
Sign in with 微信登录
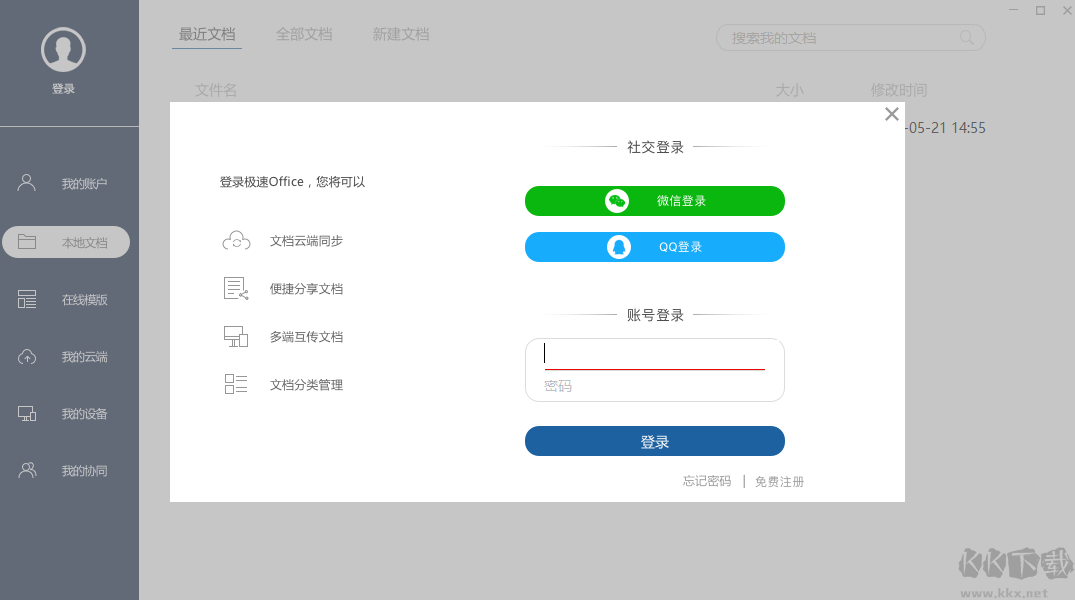(654, 200)
